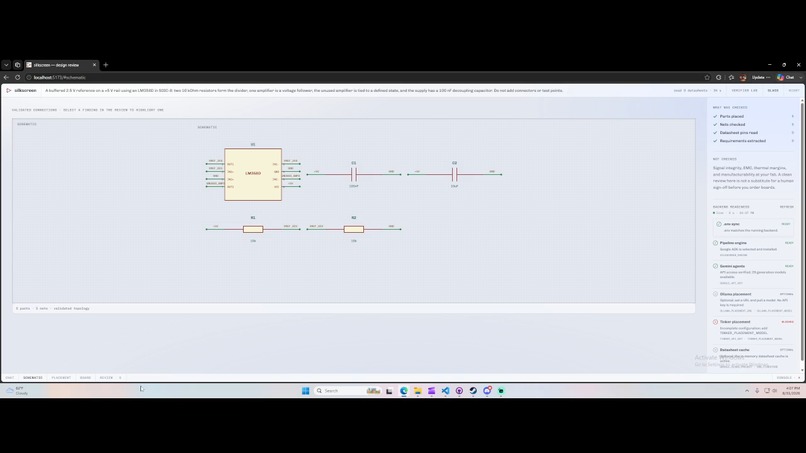Open browser profile avatar
806x453 pixels.
(x=743, y=77)
